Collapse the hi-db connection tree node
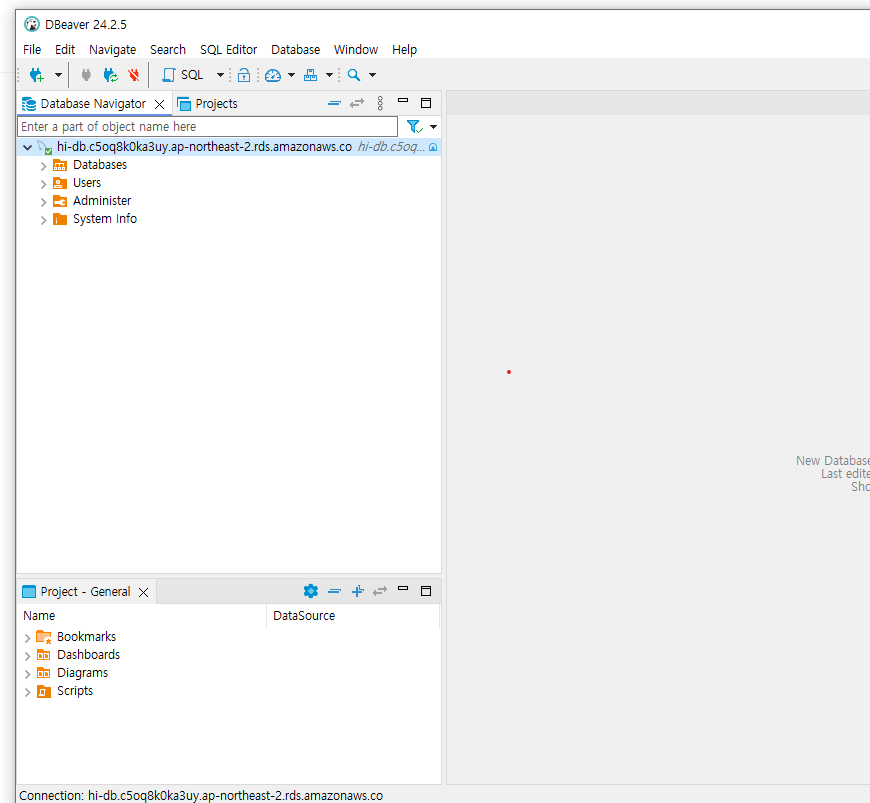 pos(27,147)
